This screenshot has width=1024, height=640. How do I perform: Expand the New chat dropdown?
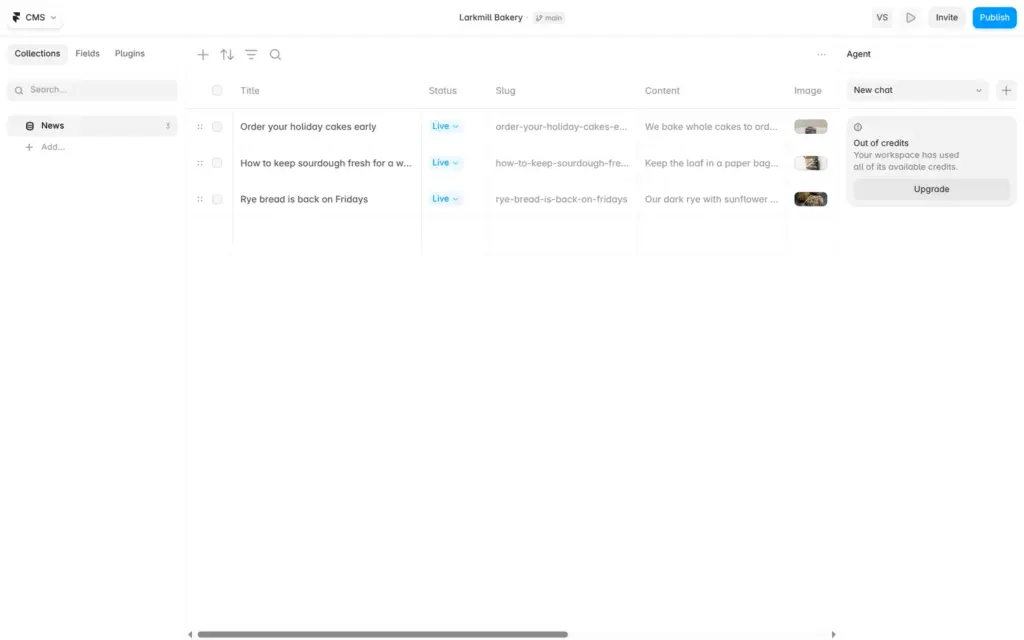click(x=918, y=90)
